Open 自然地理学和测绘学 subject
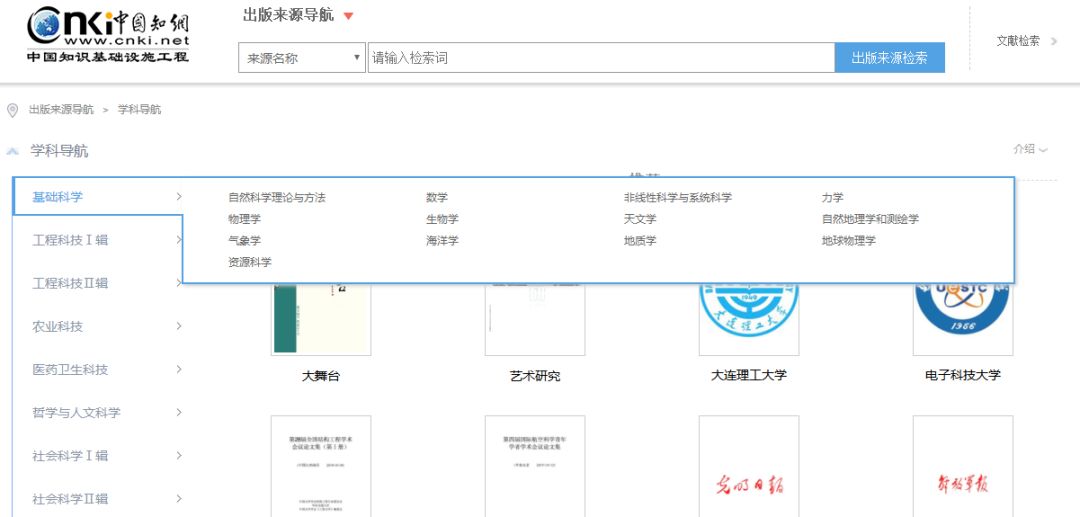Viewport: 1080px width, 517px height. click(870, 220)
